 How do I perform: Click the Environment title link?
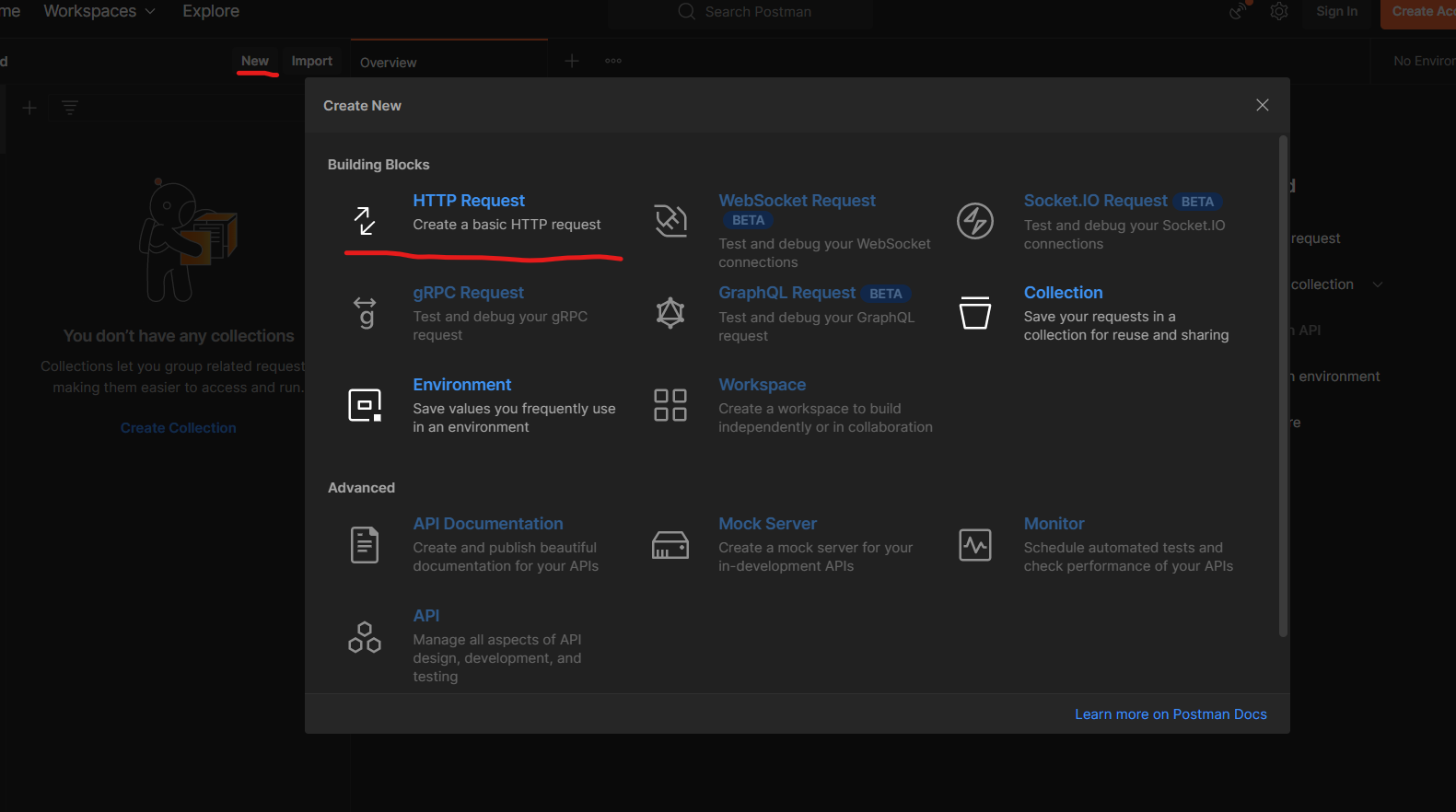(461, 385)
